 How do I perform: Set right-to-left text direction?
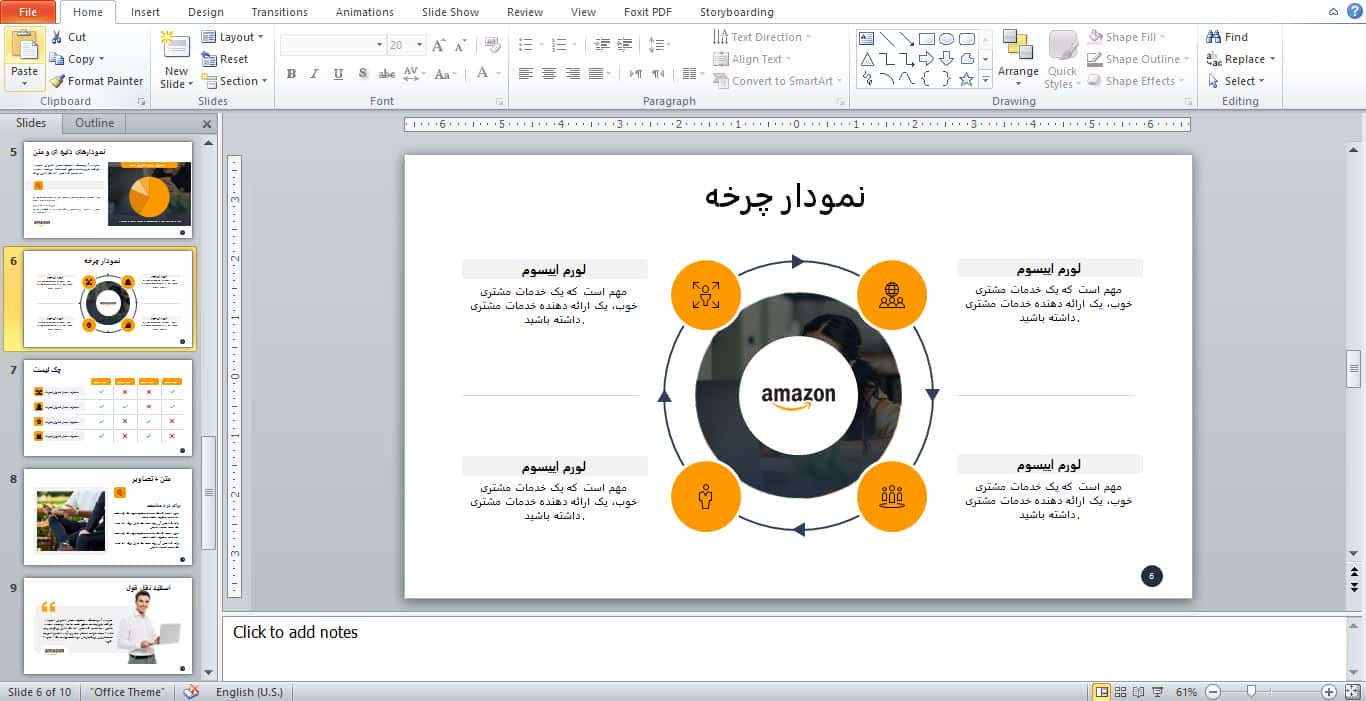point(658,73)
